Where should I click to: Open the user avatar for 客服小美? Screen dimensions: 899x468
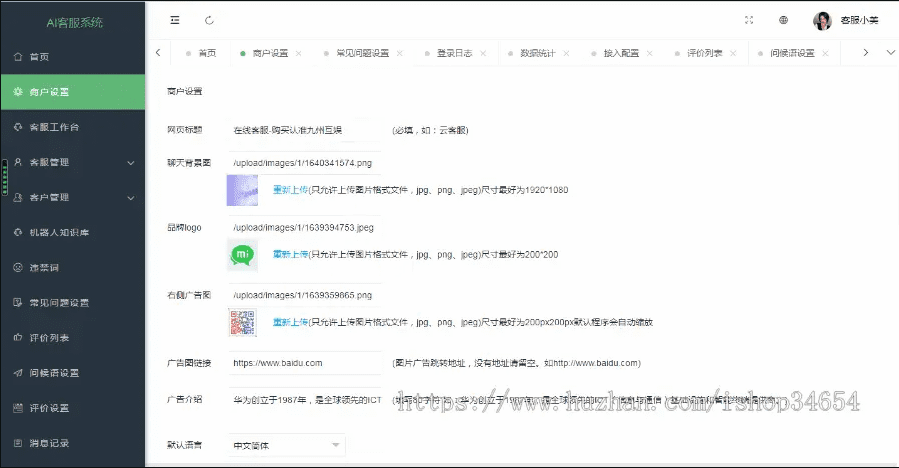(822, 20)
